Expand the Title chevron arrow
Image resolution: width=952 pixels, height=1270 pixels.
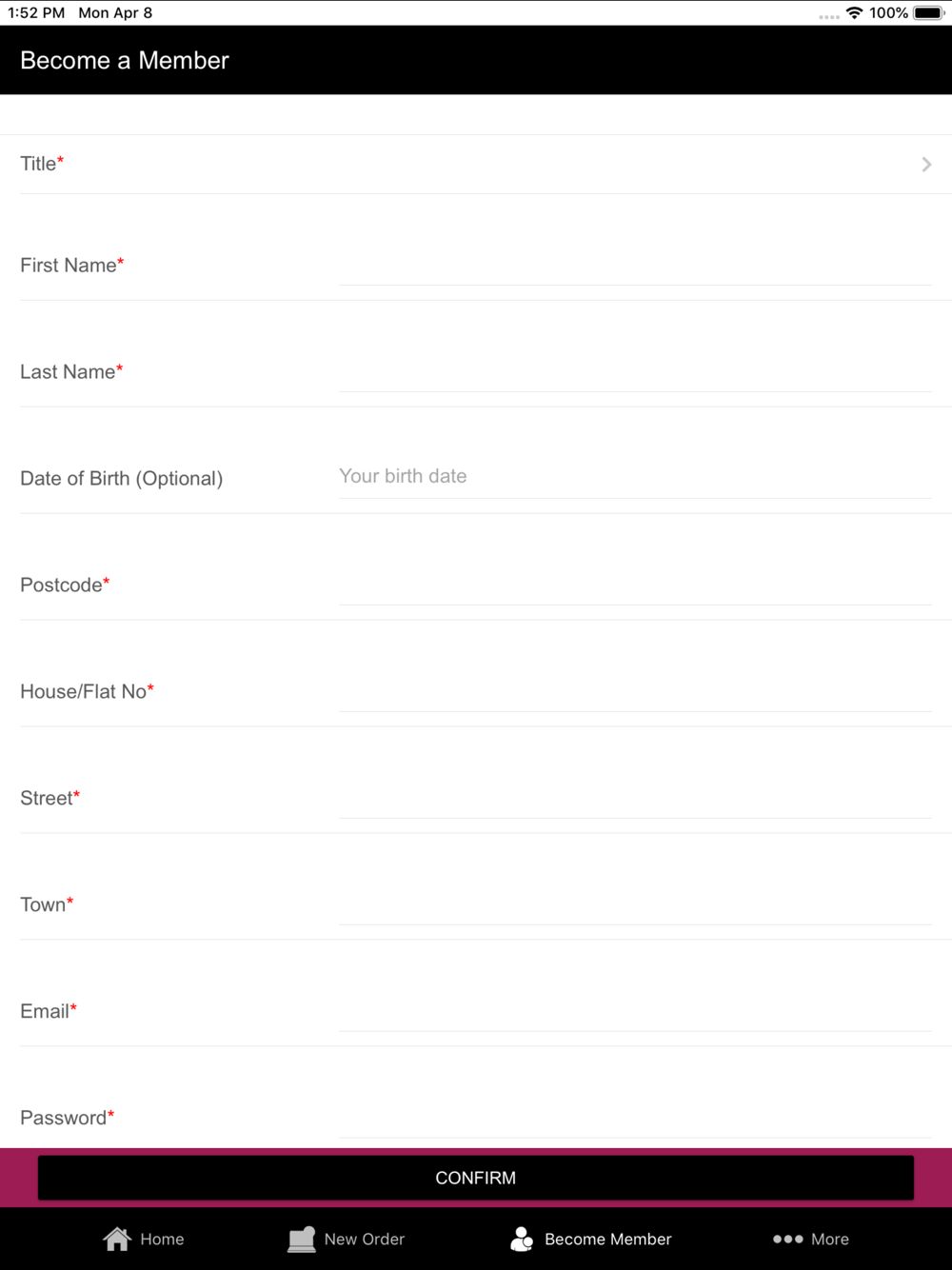click(x=926, y=165)
